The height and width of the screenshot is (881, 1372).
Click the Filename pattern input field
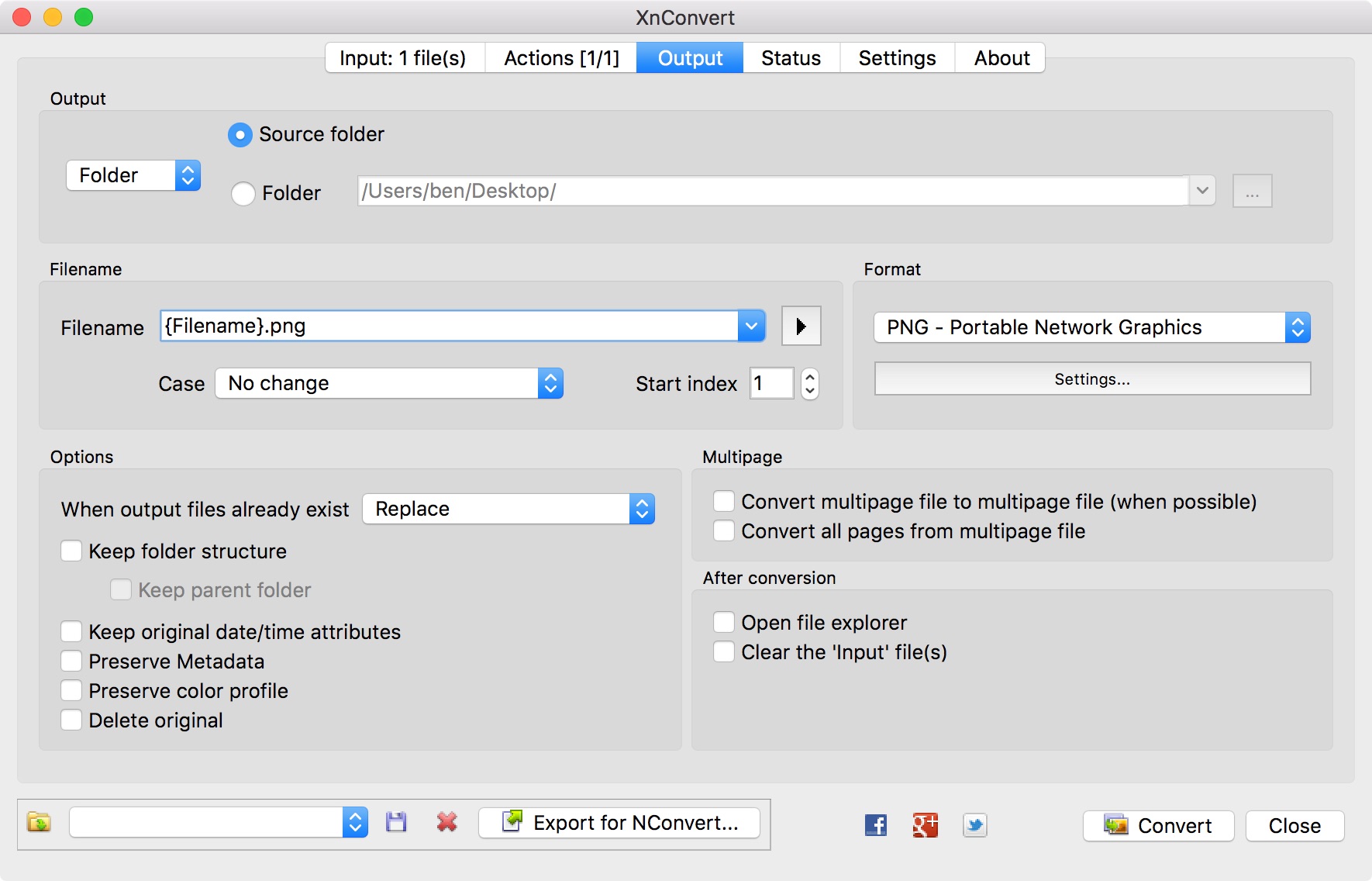point(450,326)
